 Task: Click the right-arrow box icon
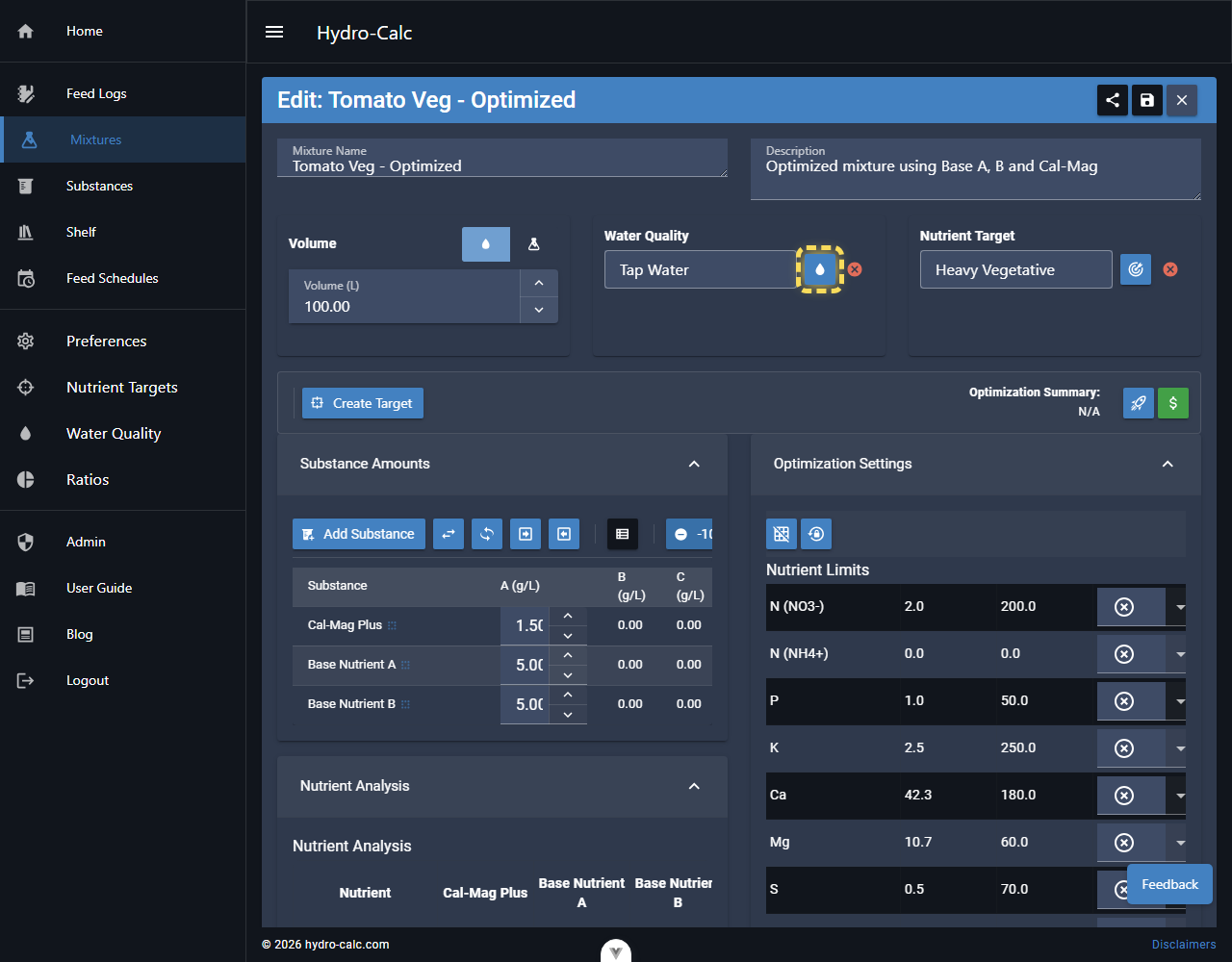[526, 534]
